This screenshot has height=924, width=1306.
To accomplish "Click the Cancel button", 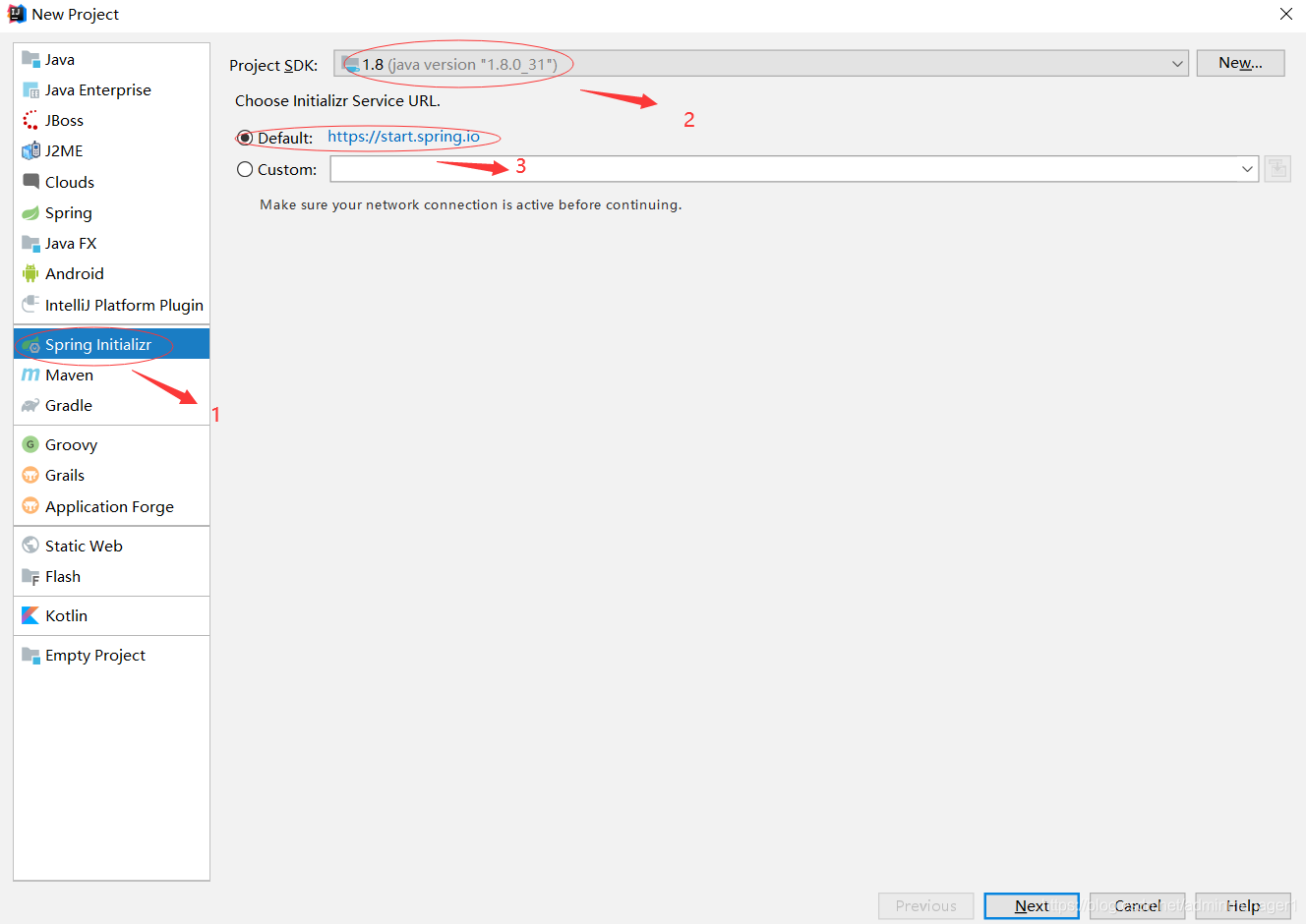I will coord(1137,905).
